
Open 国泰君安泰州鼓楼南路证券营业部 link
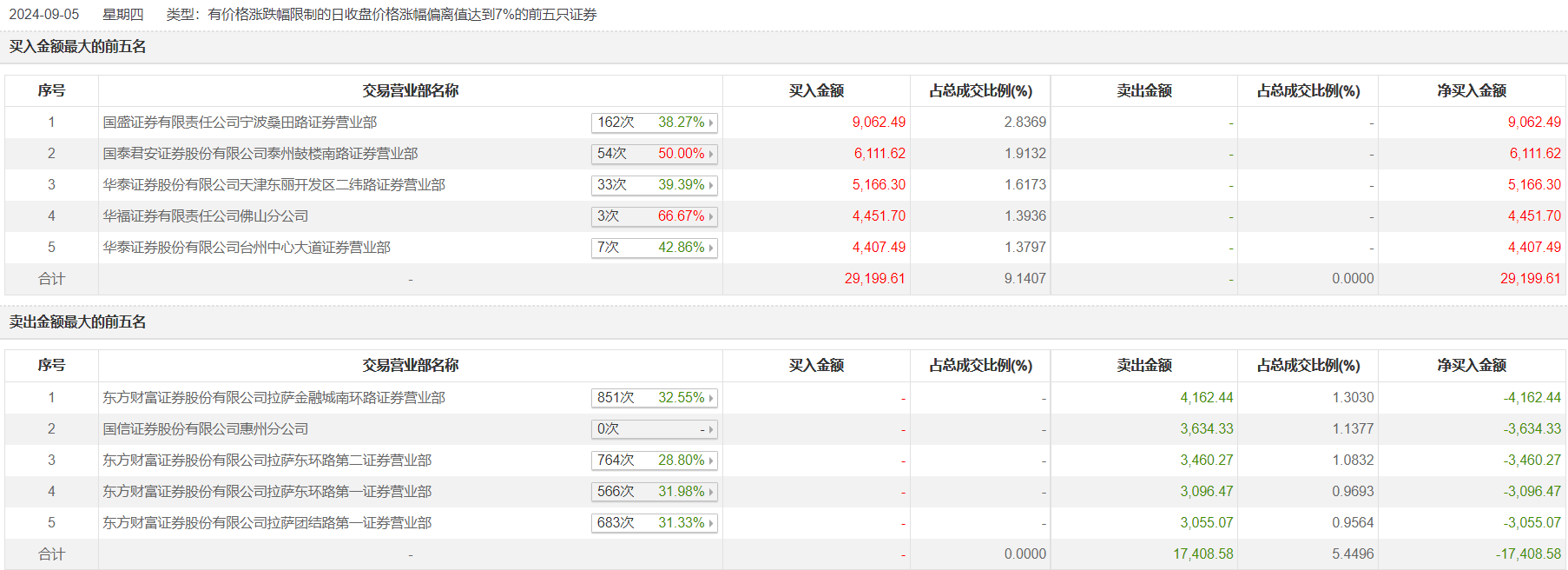point(260,154)
